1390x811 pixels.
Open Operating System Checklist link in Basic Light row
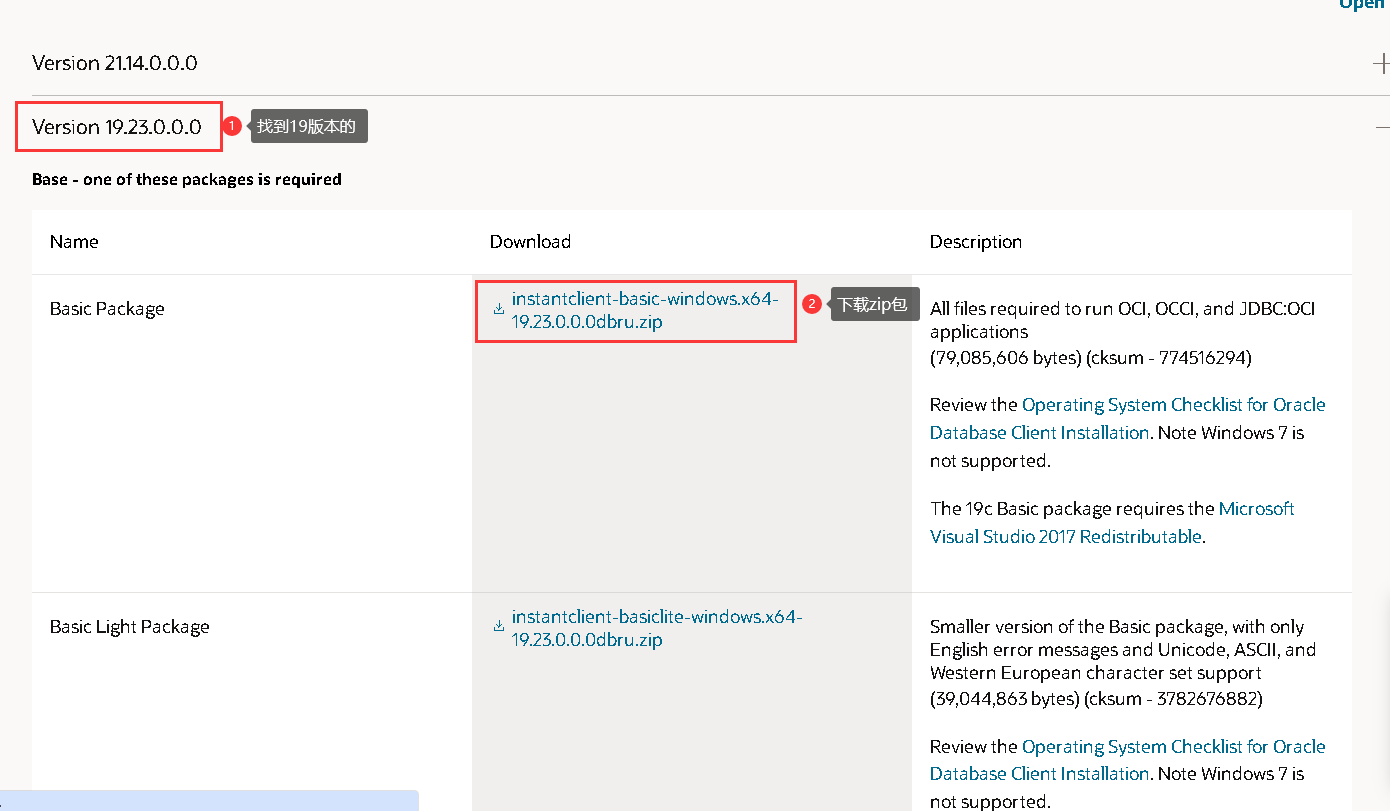point(1127,760)
